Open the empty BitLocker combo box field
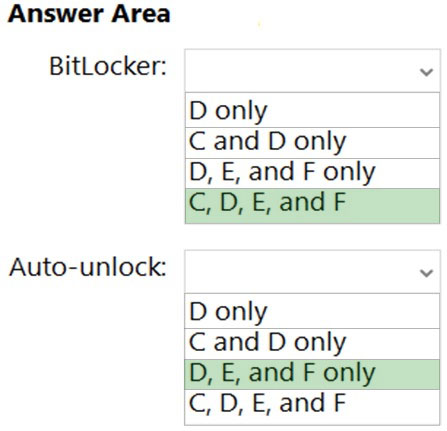 [x=312, y=71]
